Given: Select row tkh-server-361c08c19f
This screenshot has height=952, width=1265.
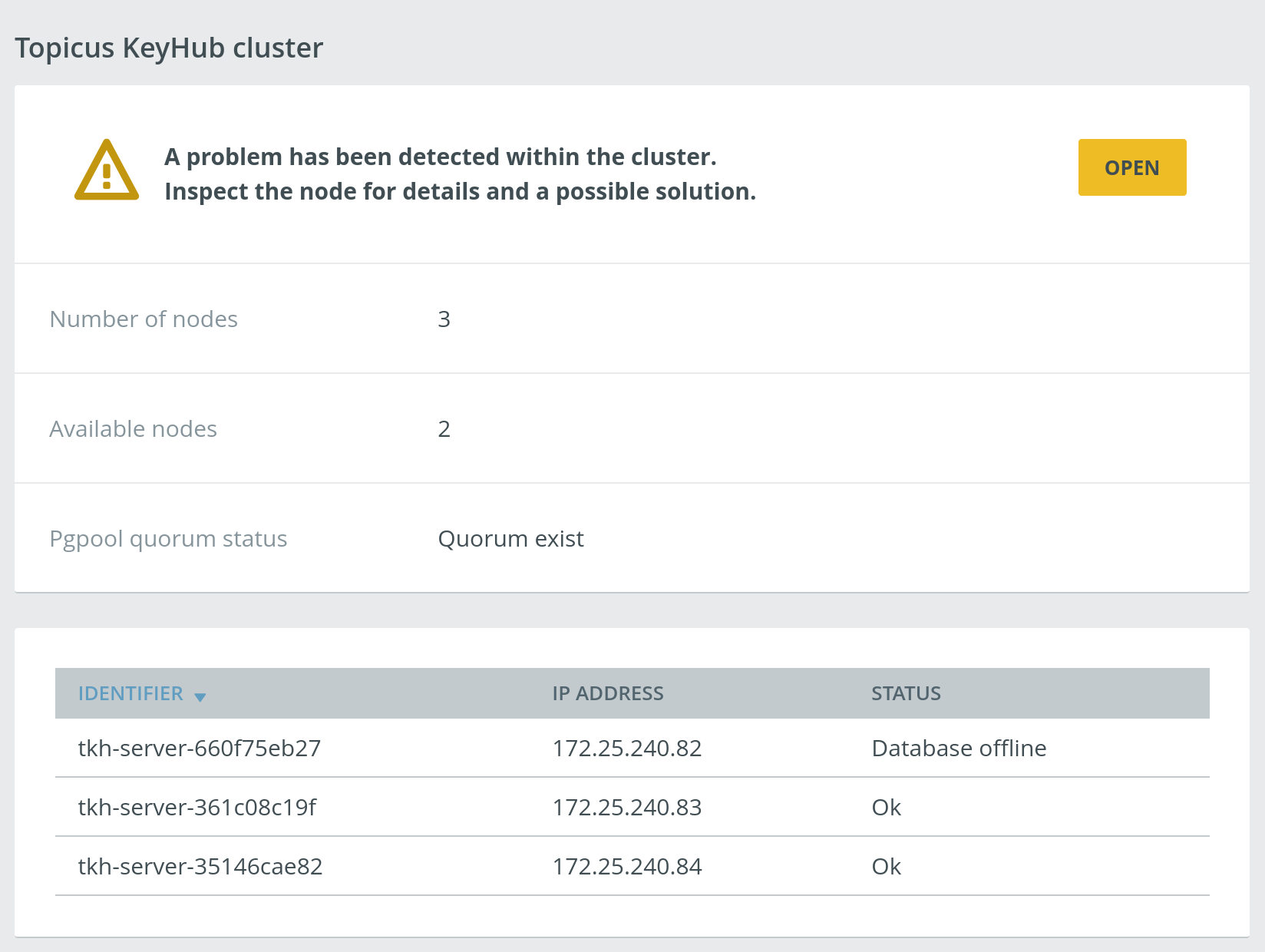Looking at the screenshot, I should pyautogui.click(x=632, y=807).
